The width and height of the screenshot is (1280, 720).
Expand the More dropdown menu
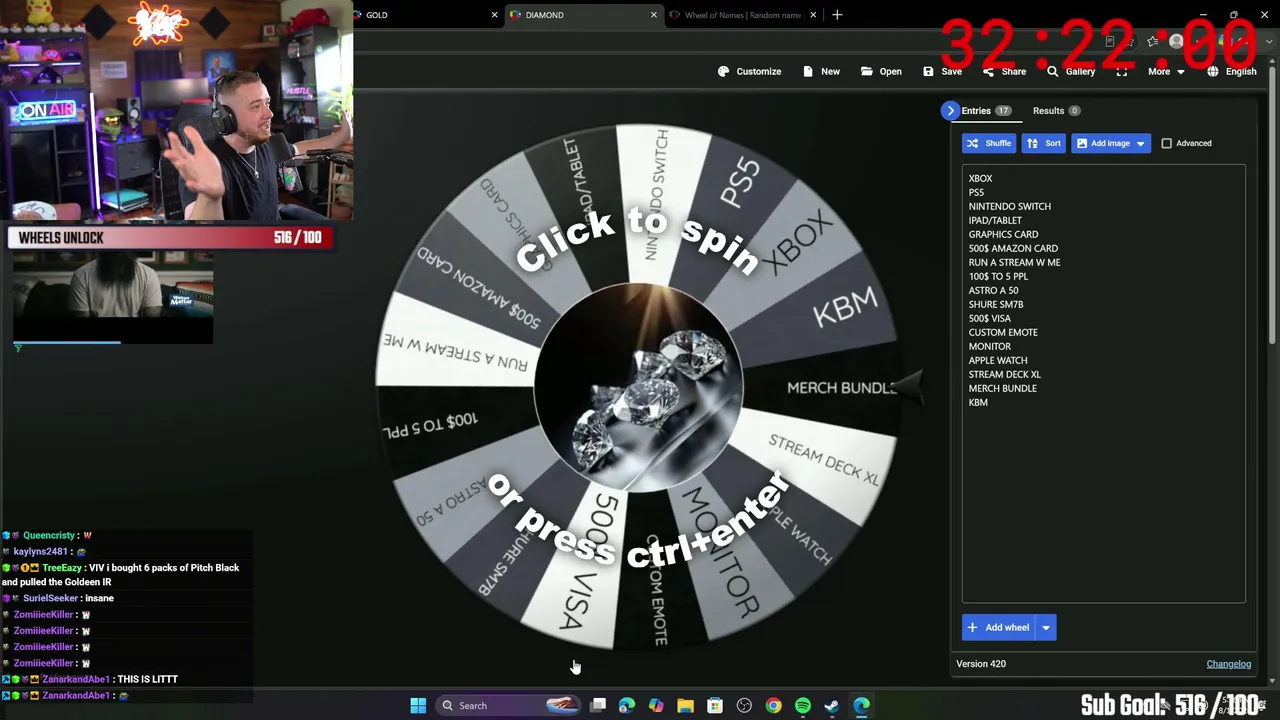[x=1166, y=71]
